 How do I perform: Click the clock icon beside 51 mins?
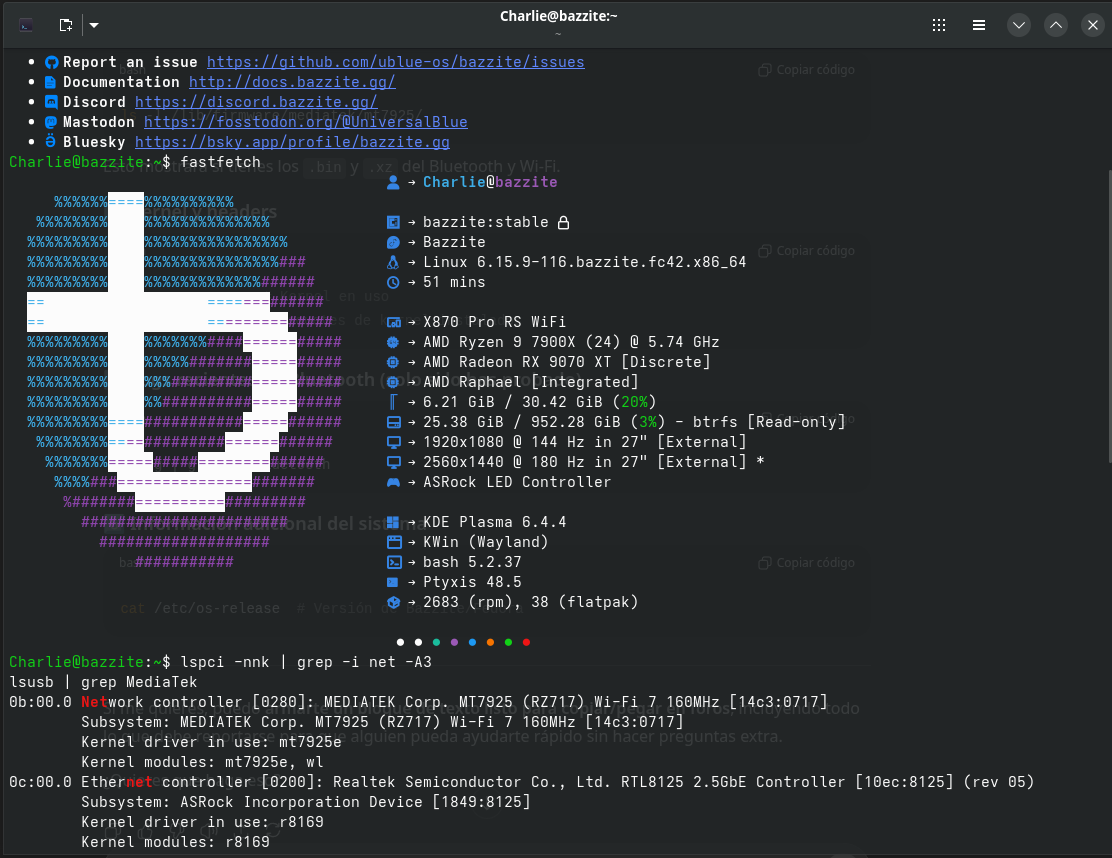393,282
